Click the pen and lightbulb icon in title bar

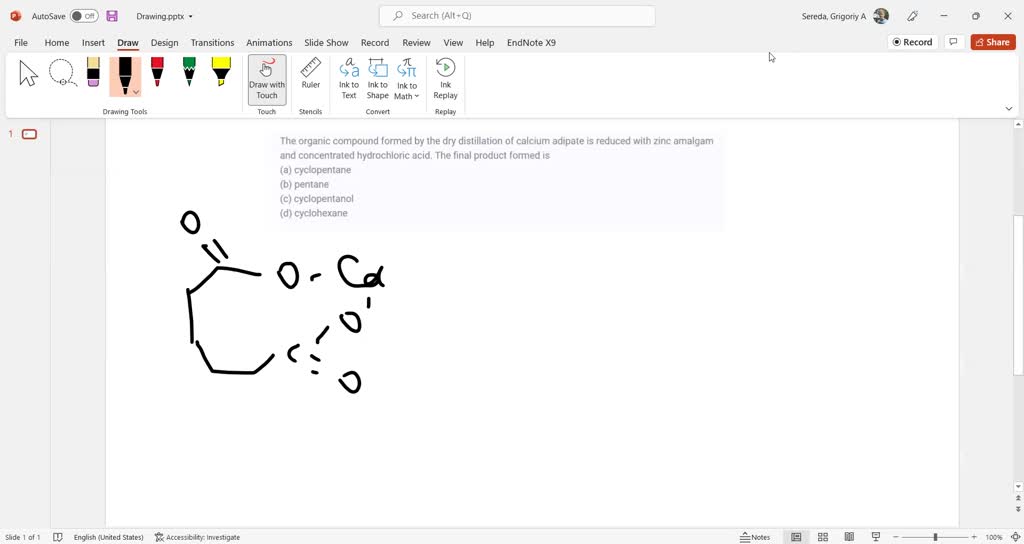tap(912, 16)
